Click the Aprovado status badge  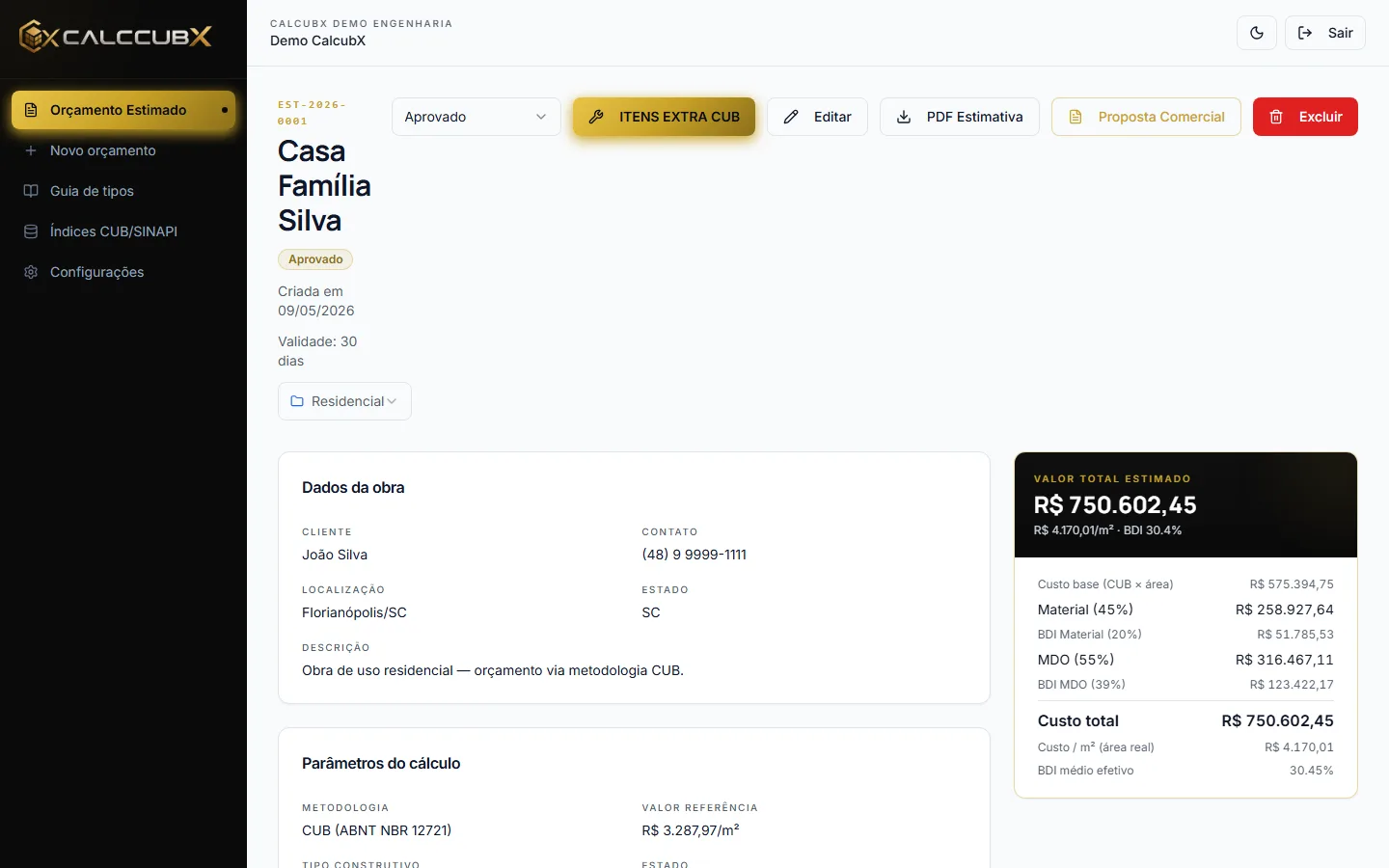pos(315,259)
